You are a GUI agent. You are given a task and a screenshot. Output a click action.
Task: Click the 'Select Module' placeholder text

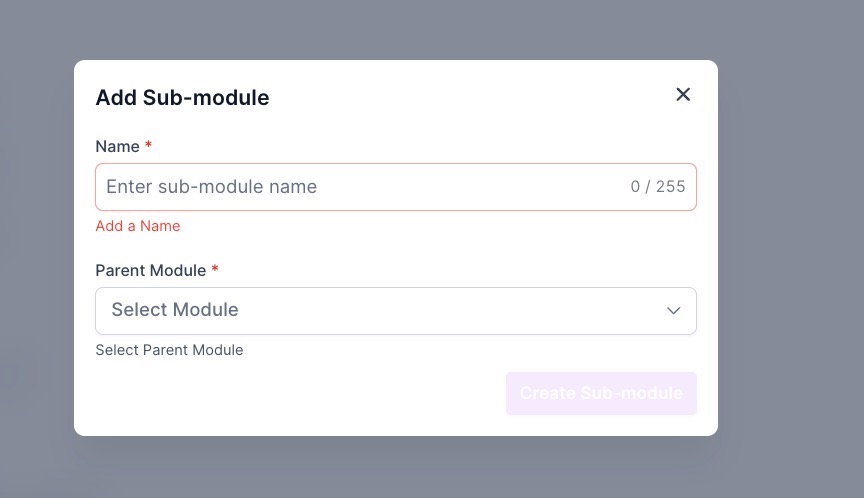click(175, 310)
